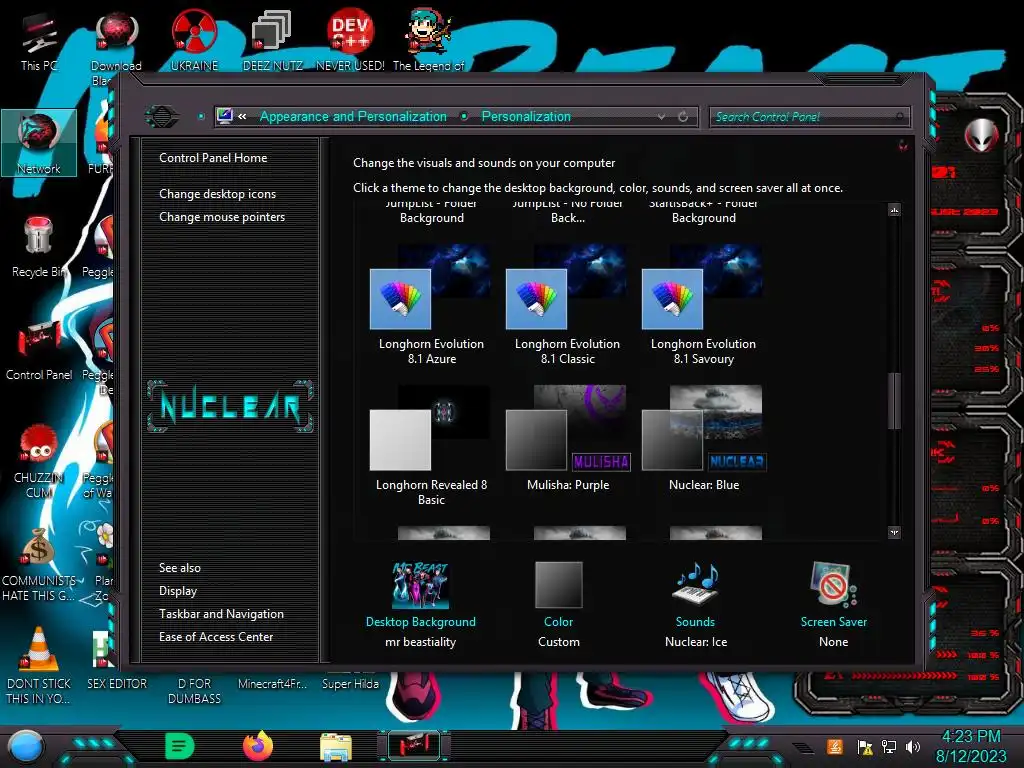Open COMMUNISTS HATE THIS G... money bag icon

[x=39, y=565]
